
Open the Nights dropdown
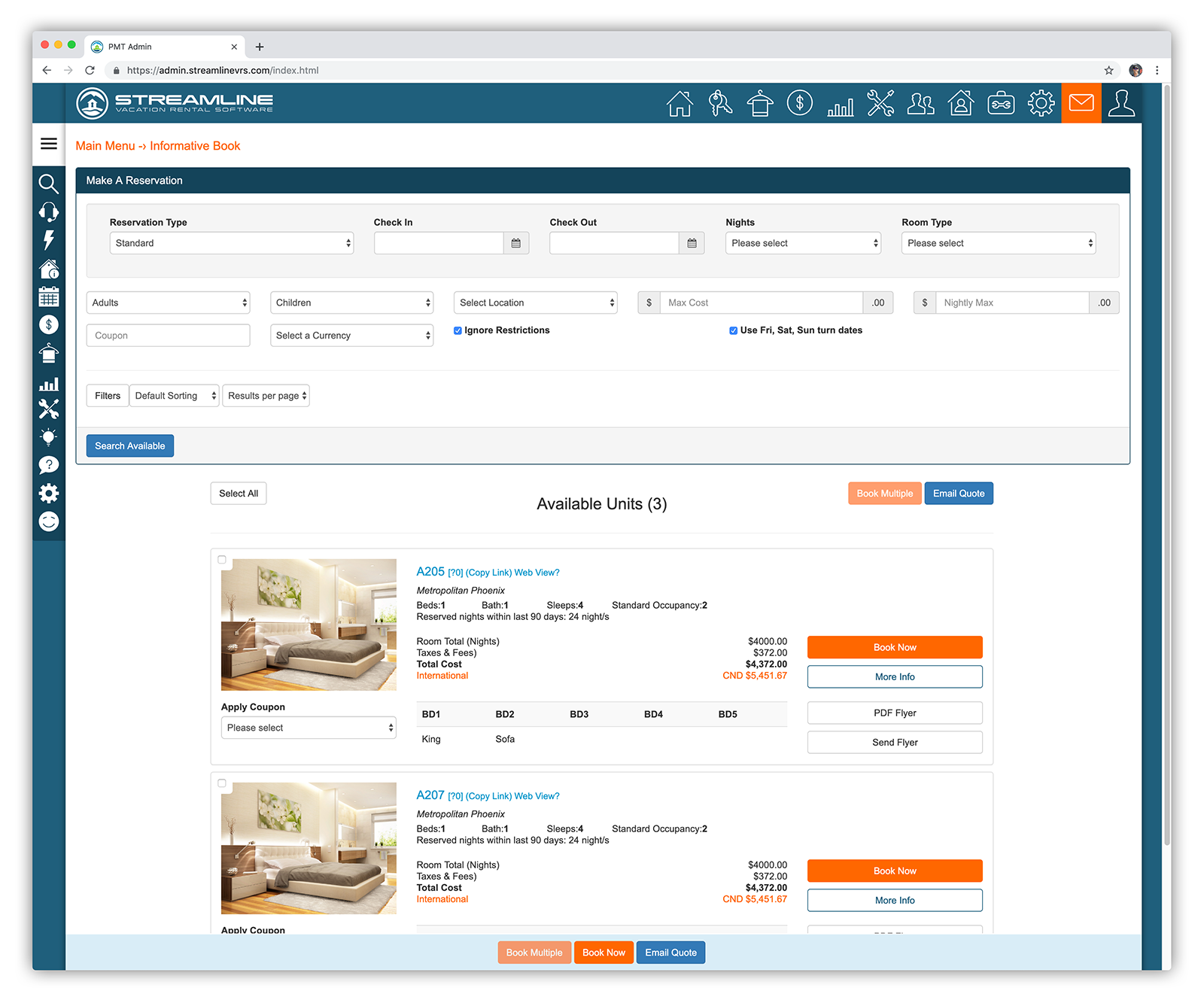802,242
